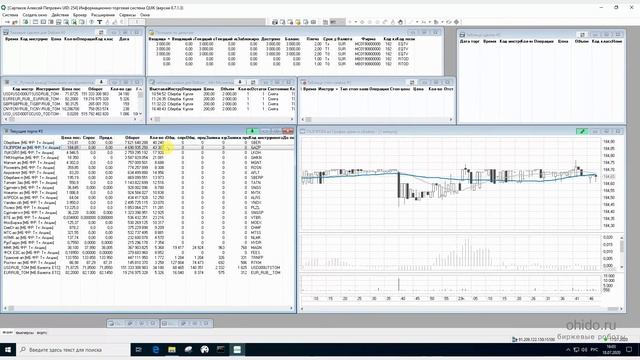The width and height of the screenshot is (640, 360).
Task: Select the Аэрофлот row
Action: click(148, 172)
